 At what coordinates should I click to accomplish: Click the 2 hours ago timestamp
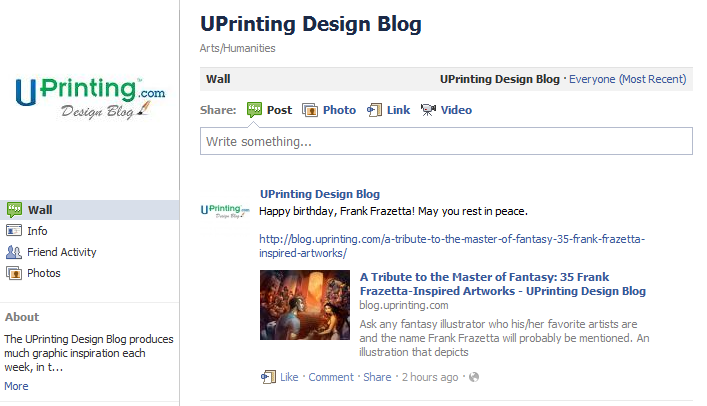point(430,377)
